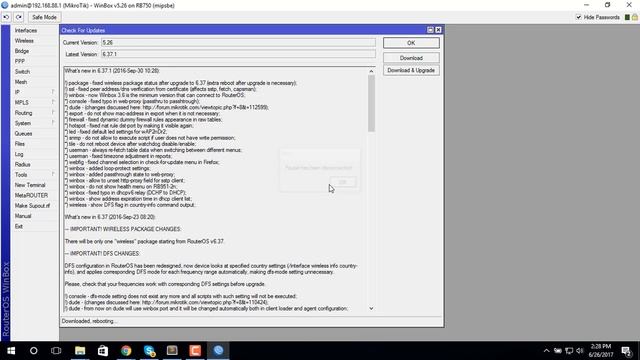Click the padlock icon at top right
The width and height of the screenshot is (640, 360).
point(635,17)
